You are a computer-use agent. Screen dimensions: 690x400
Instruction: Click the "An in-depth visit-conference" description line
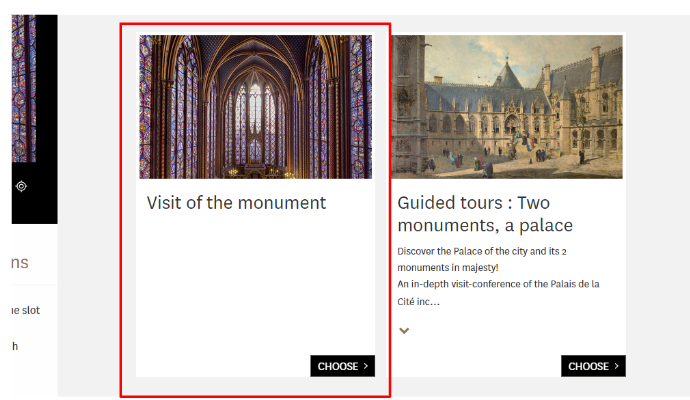[498, 284]
